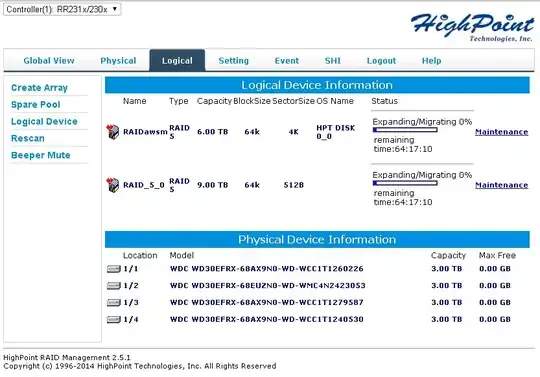Click the Max Free column header
The height and width of the screenshot is (377, 540).
pos(497,255)
